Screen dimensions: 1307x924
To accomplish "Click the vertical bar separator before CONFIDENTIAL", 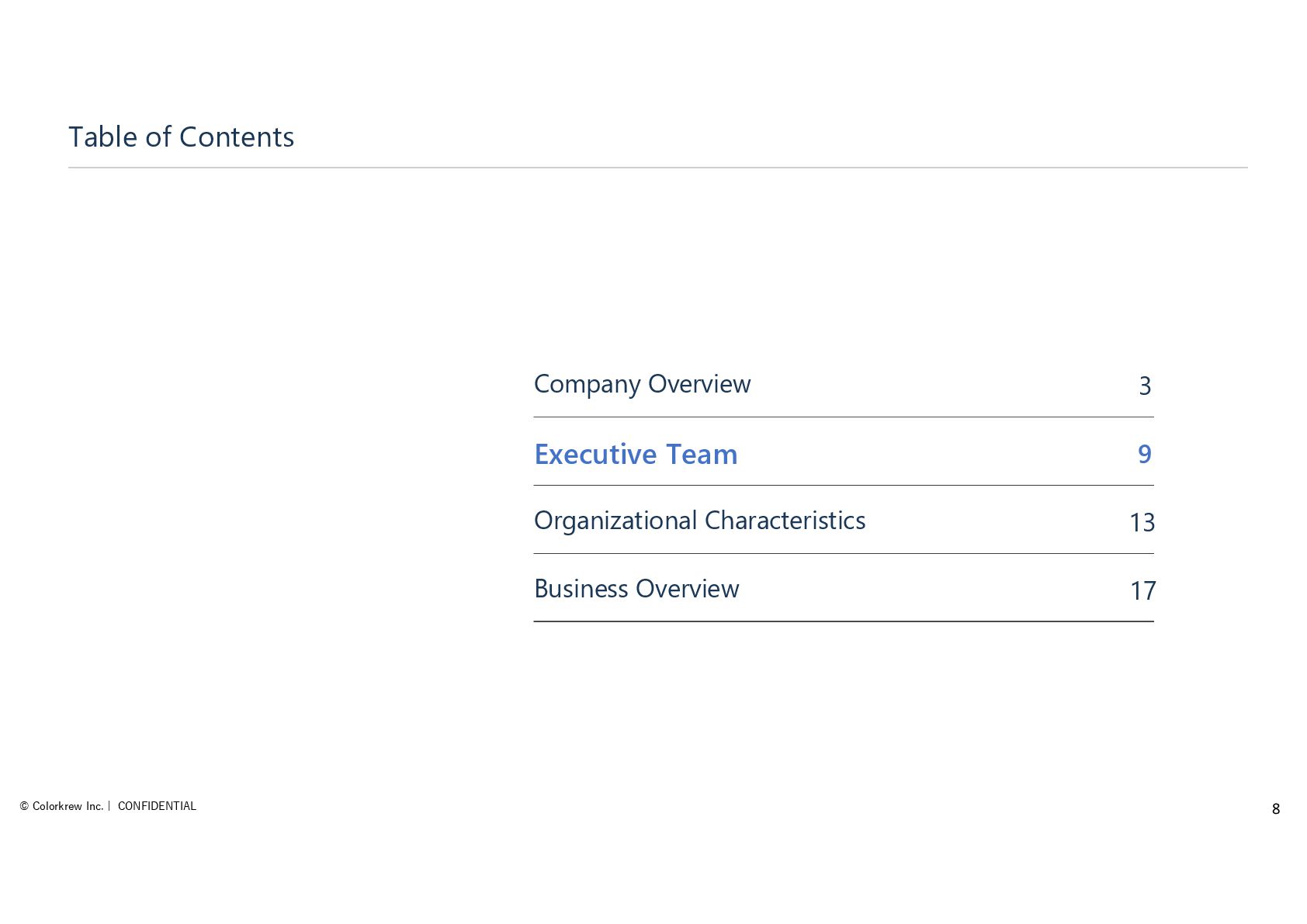I will (x=109, y=806).
